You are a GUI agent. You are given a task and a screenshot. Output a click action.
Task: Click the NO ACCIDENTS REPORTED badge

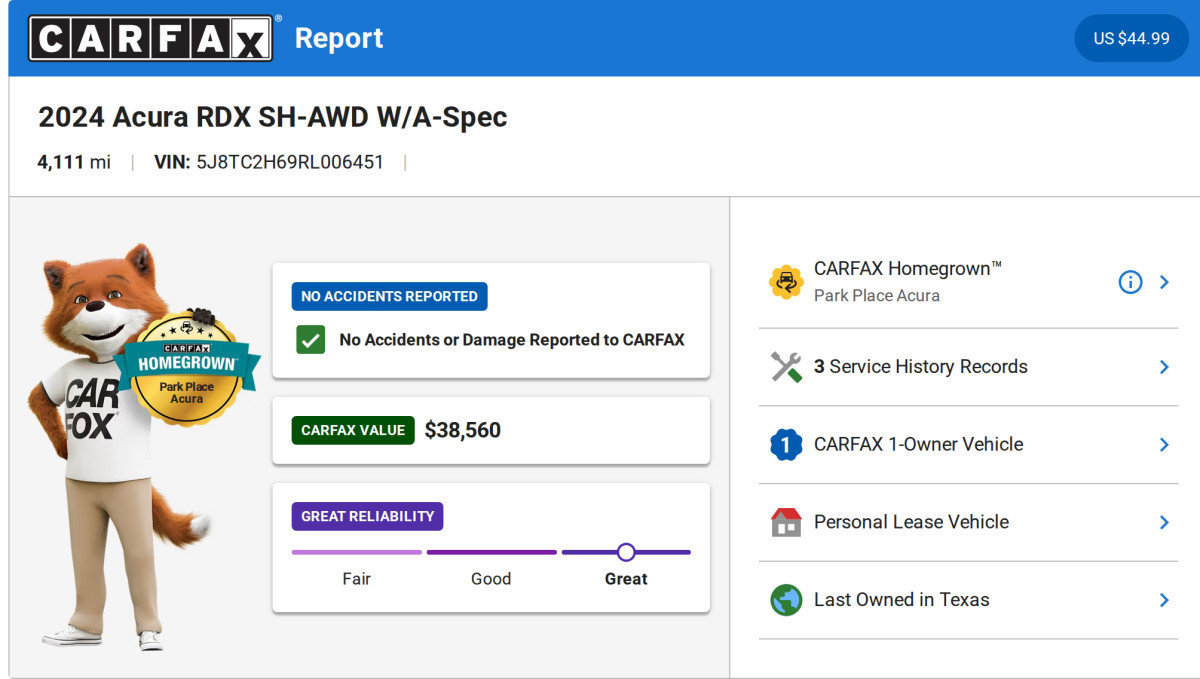tap(389, 296)
